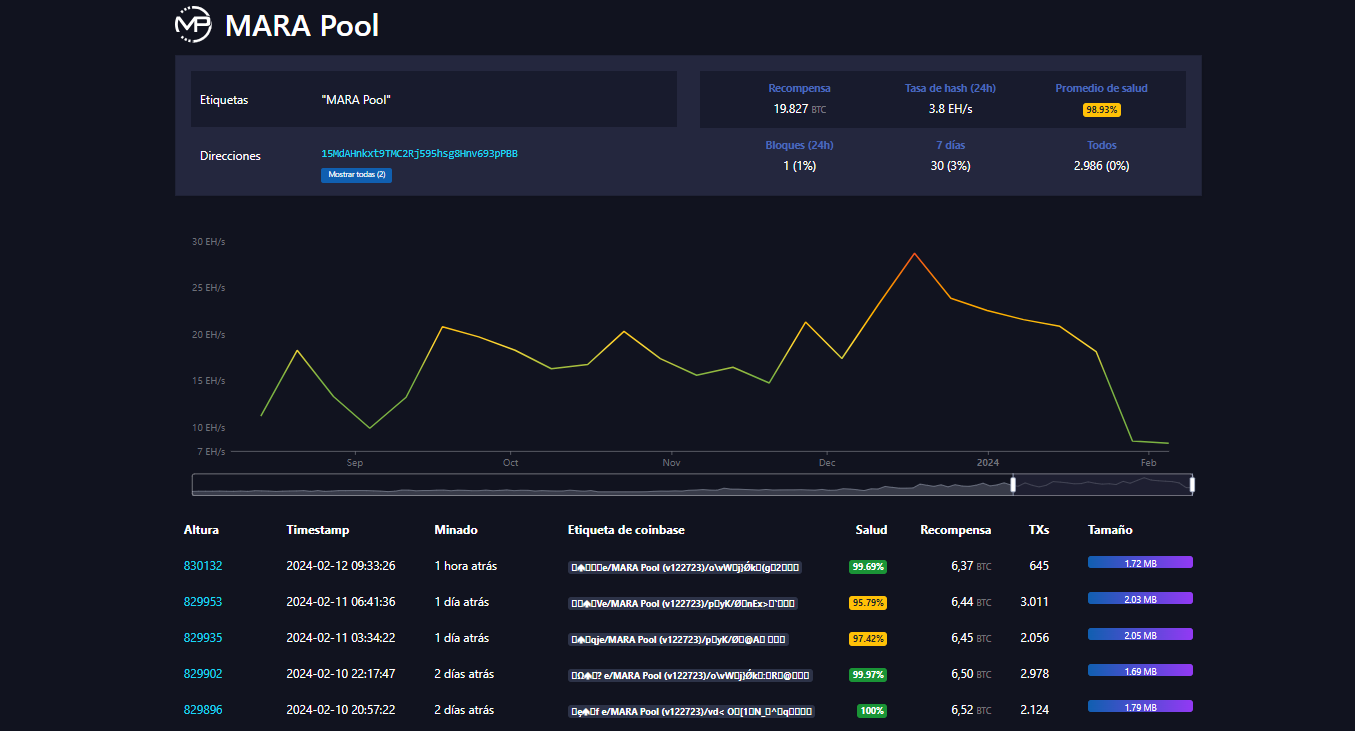The image size is (1355, 731).
Task: Open block height 829953
Action: pos(203,602)
